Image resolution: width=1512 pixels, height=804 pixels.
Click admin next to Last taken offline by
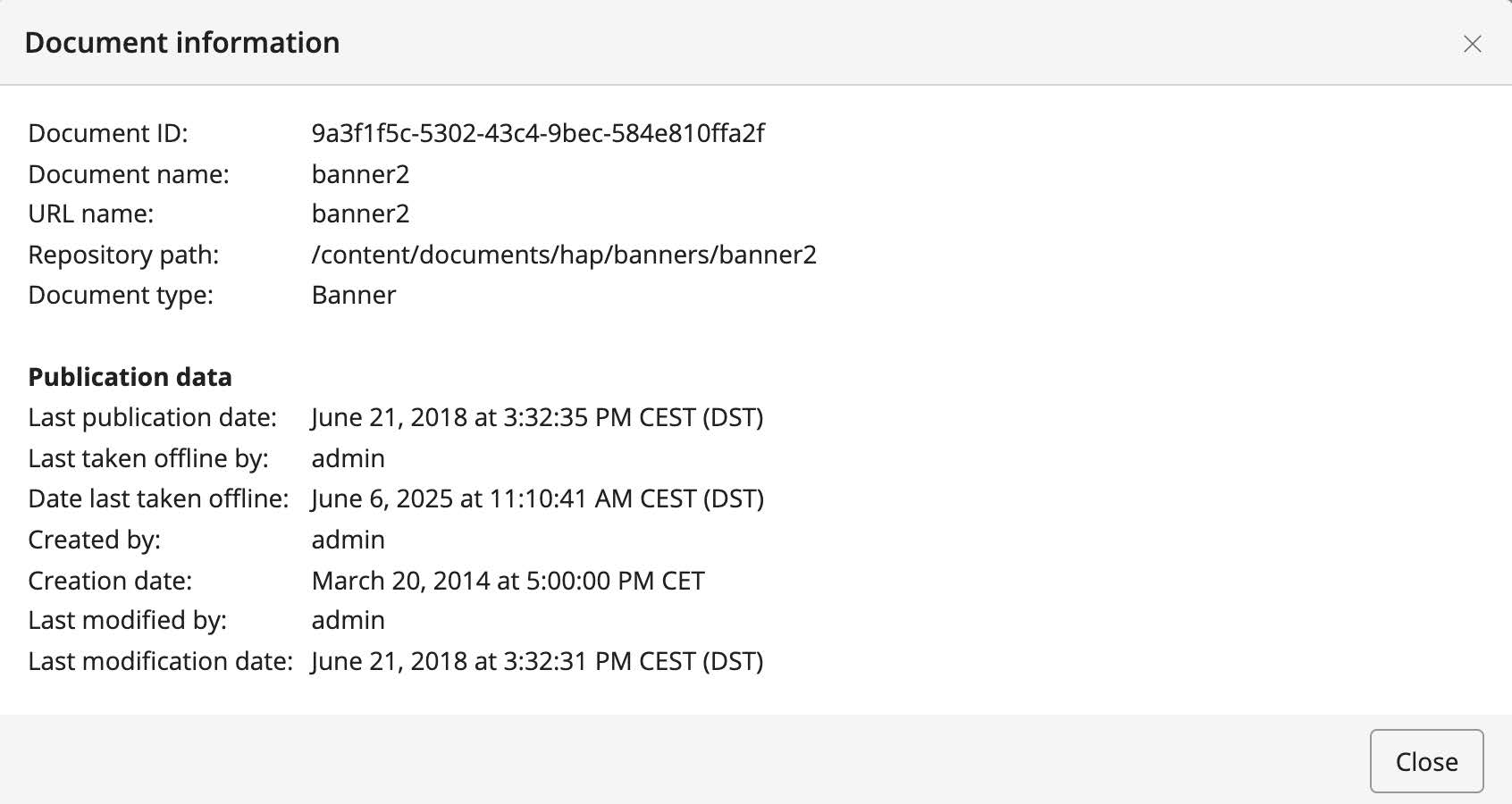pyautogui.click(x=348, y=458)
